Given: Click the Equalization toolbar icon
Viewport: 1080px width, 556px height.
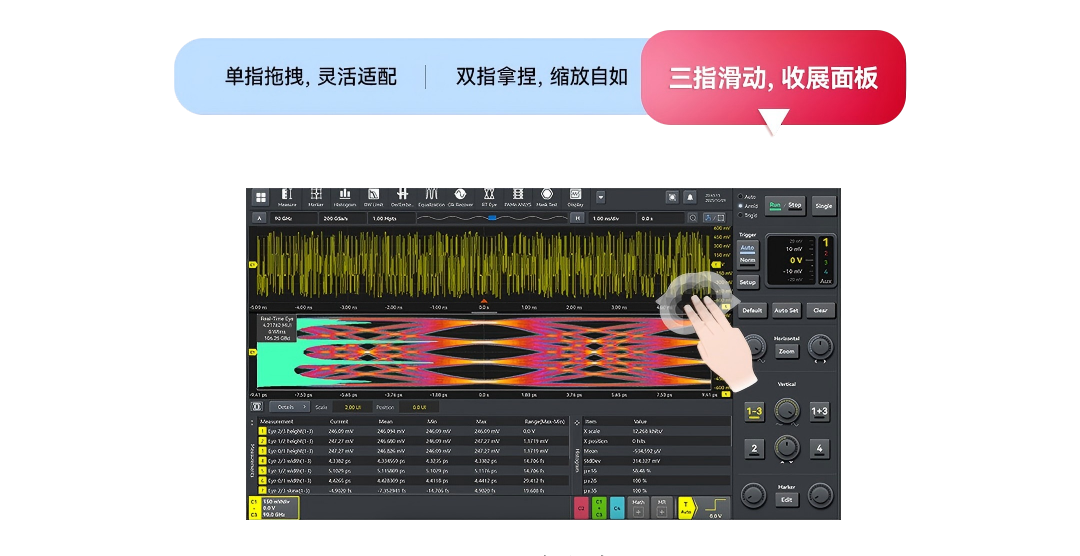Looking at the screenshot, I should [431, 197].
